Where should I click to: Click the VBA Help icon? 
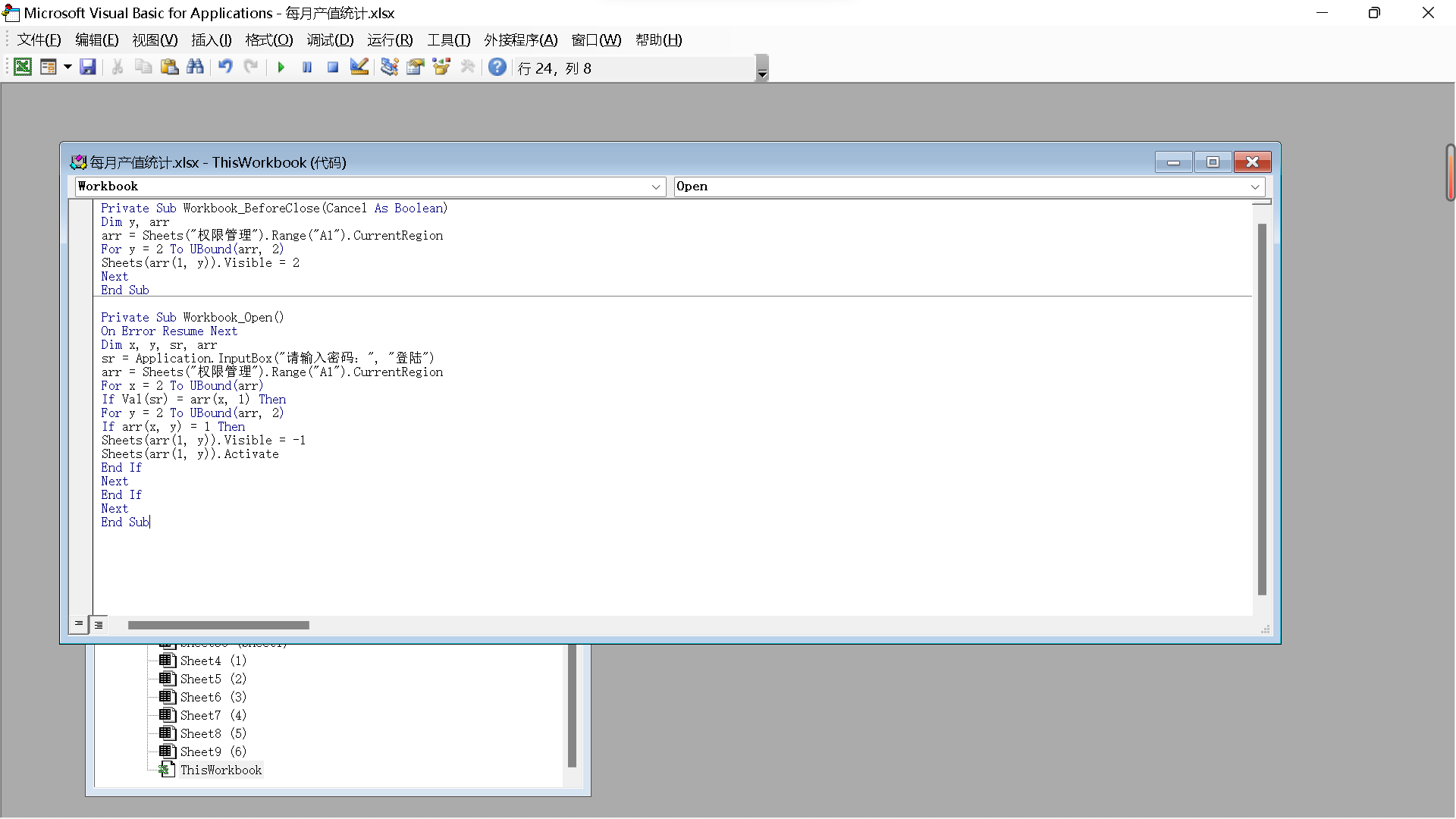tap(496, 67)
